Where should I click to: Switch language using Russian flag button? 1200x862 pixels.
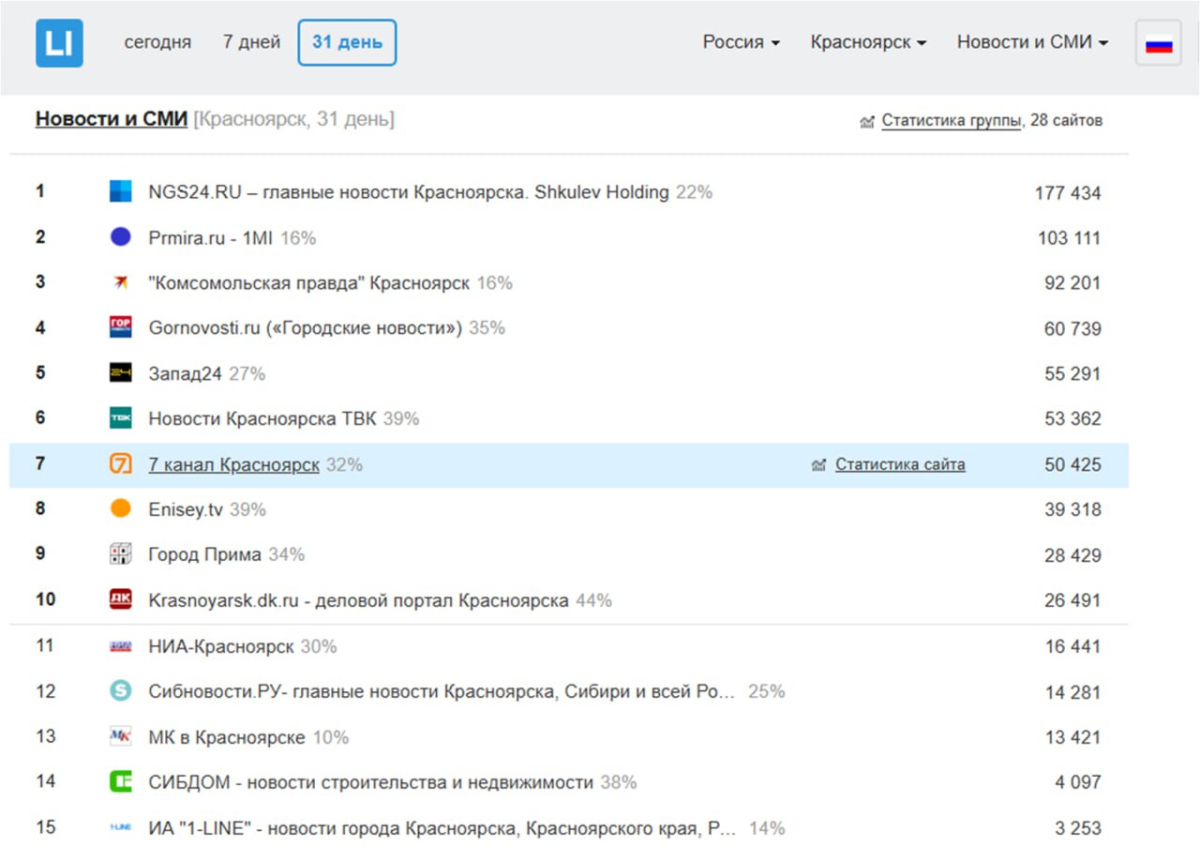[1158, 44]
